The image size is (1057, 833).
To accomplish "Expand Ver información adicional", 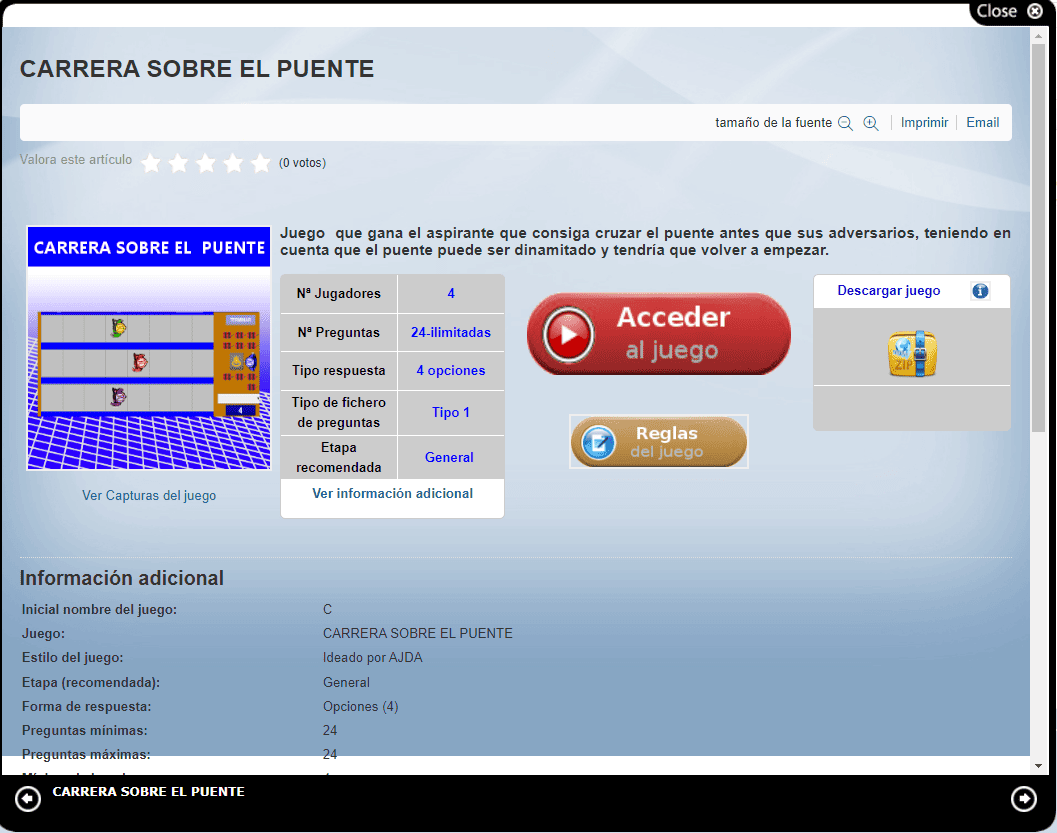I will (392, 493).
